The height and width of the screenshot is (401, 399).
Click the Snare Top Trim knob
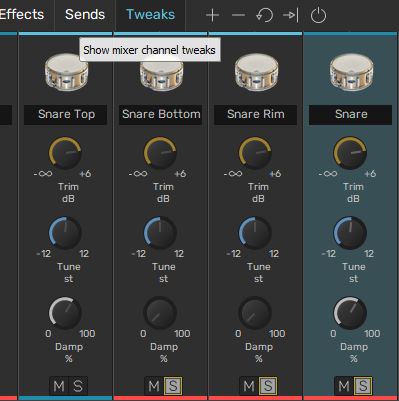pos(65,153)
